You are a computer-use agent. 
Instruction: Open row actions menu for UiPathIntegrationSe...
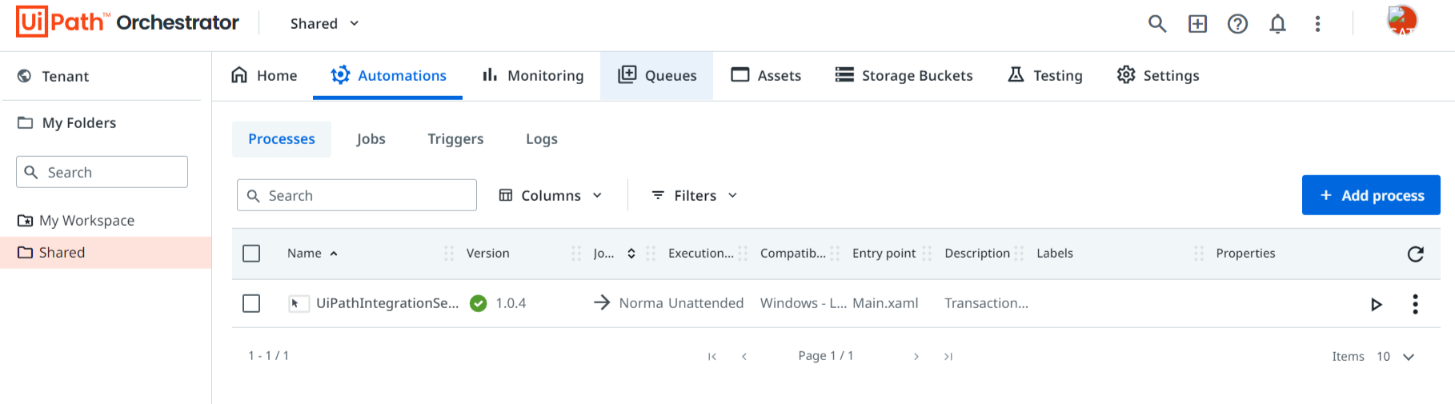(x=1415, y=304)
